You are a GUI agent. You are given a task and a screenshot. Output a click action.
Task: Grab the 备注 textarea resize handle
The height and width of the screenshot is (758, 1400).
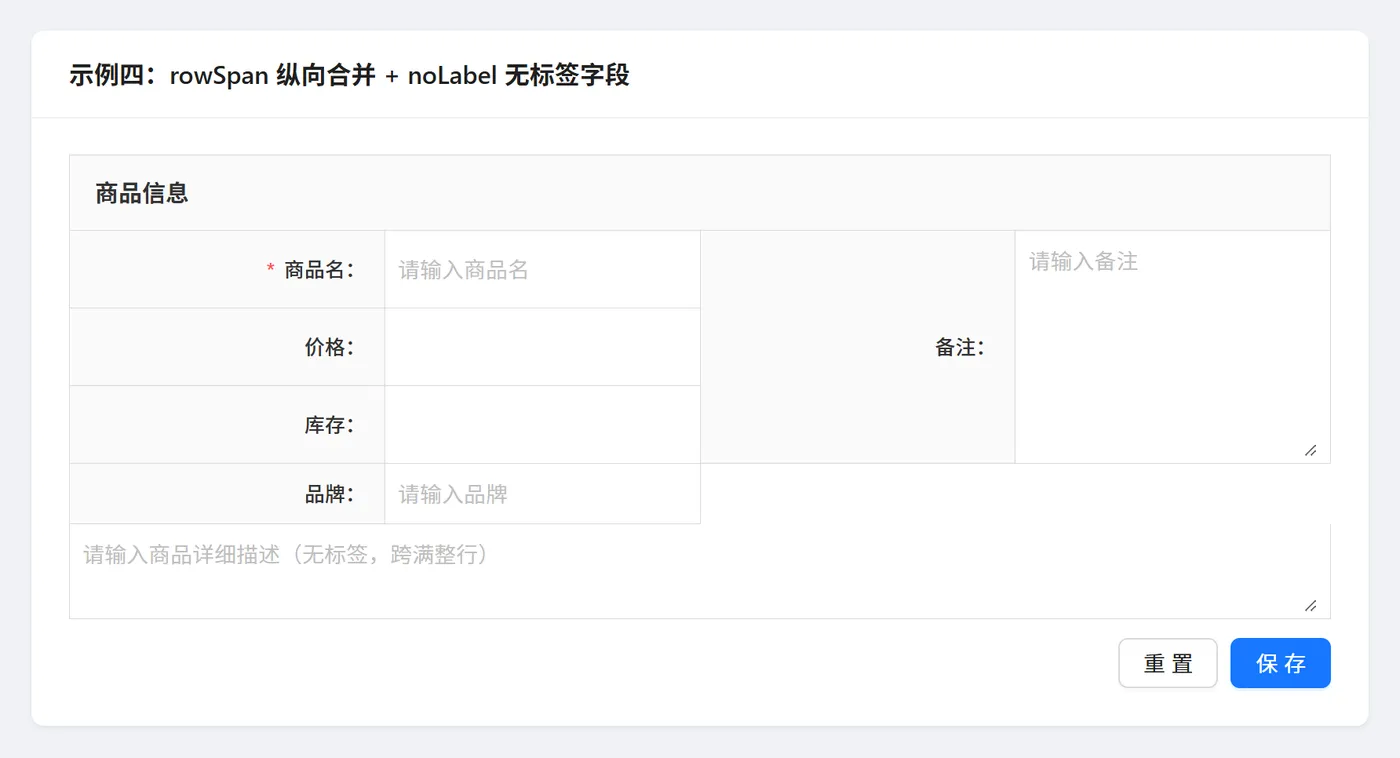(1310, 450)
